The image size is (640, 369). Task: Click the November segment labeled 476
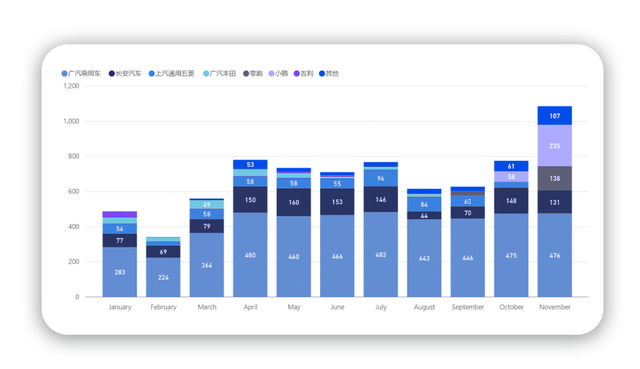click(555, 255)
